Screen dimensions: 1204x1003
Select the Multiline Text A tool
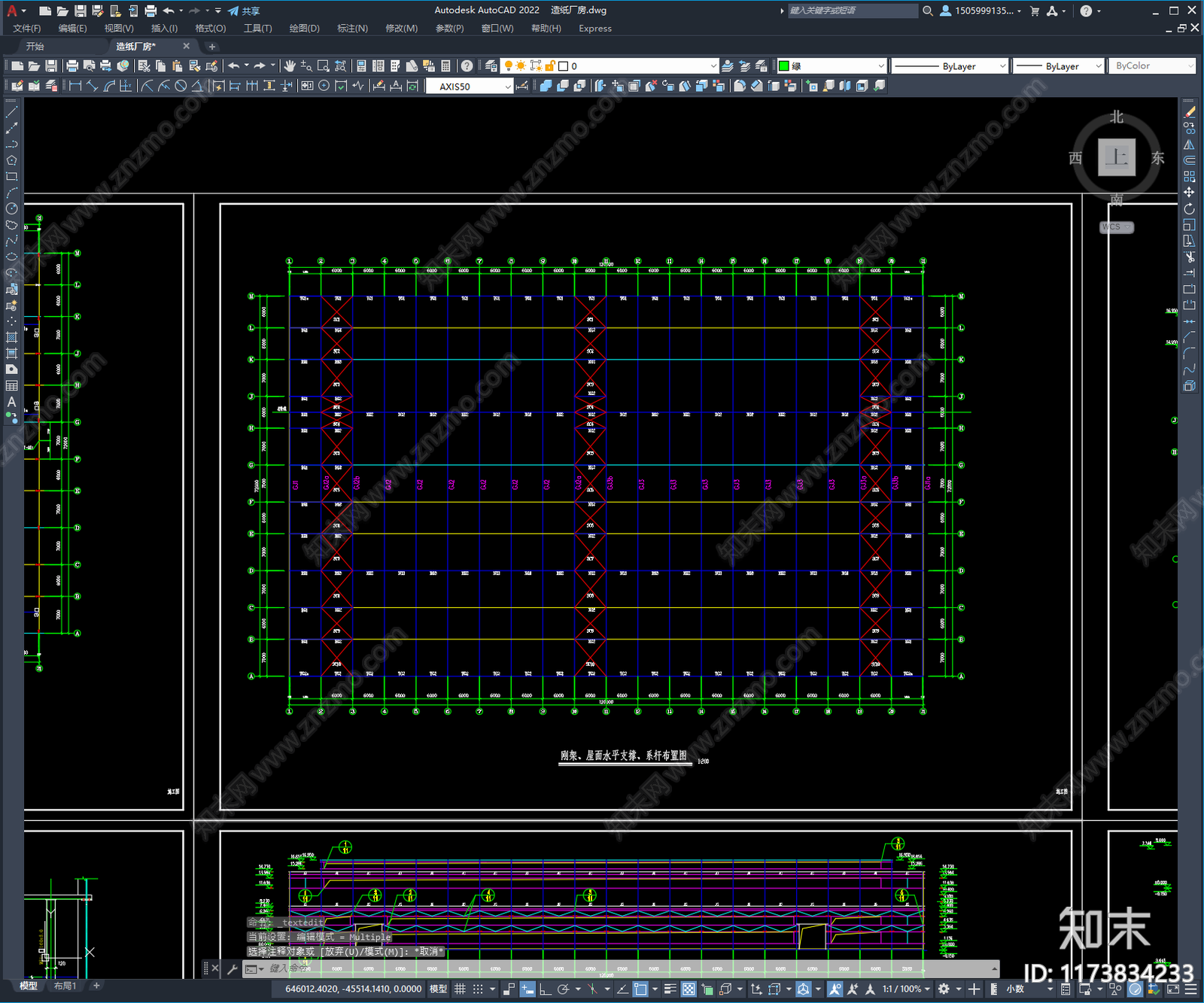pyautogui.click(x=11, y=402)
